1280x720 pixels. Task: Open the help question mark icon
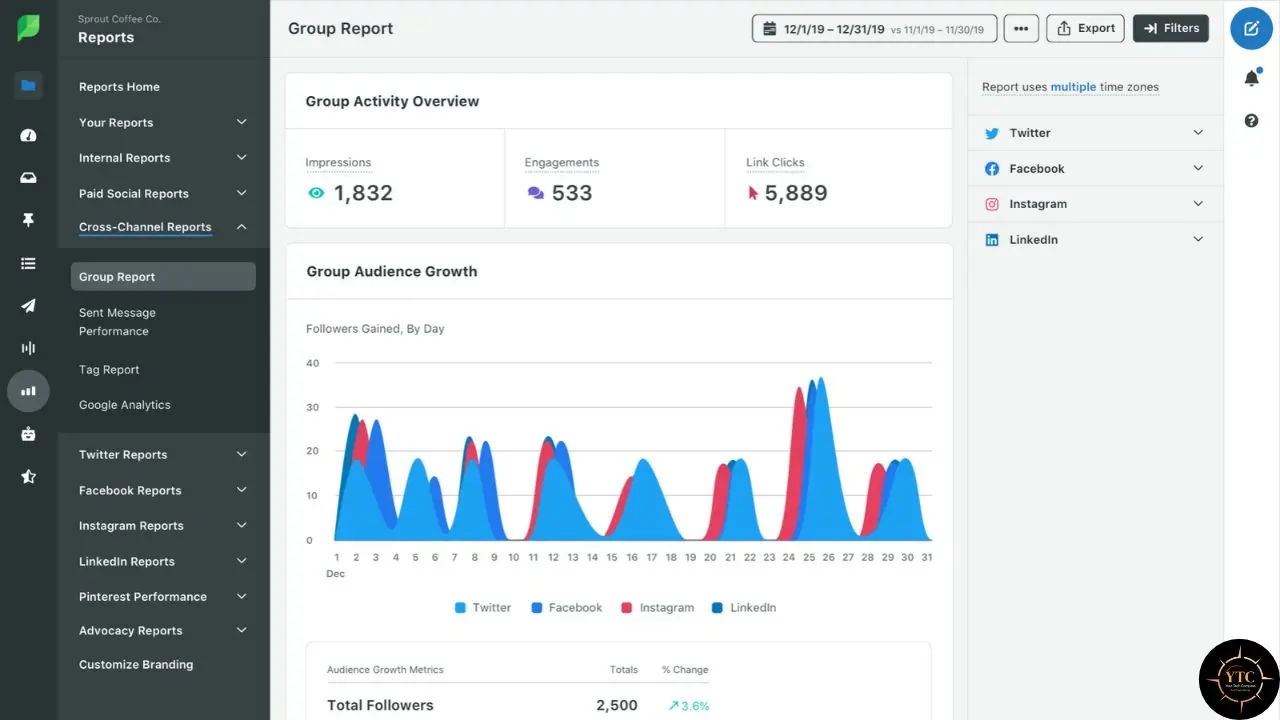click(1251, 121)
